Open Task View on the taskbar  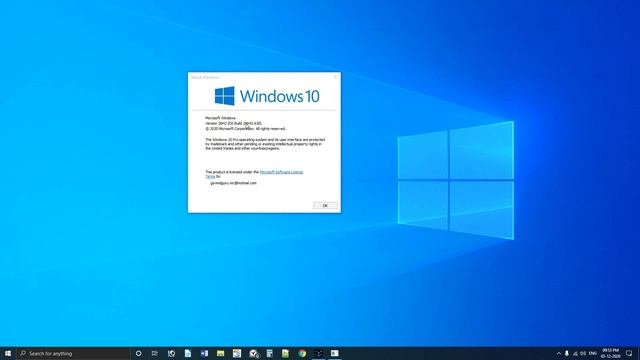tap(155, 353)
